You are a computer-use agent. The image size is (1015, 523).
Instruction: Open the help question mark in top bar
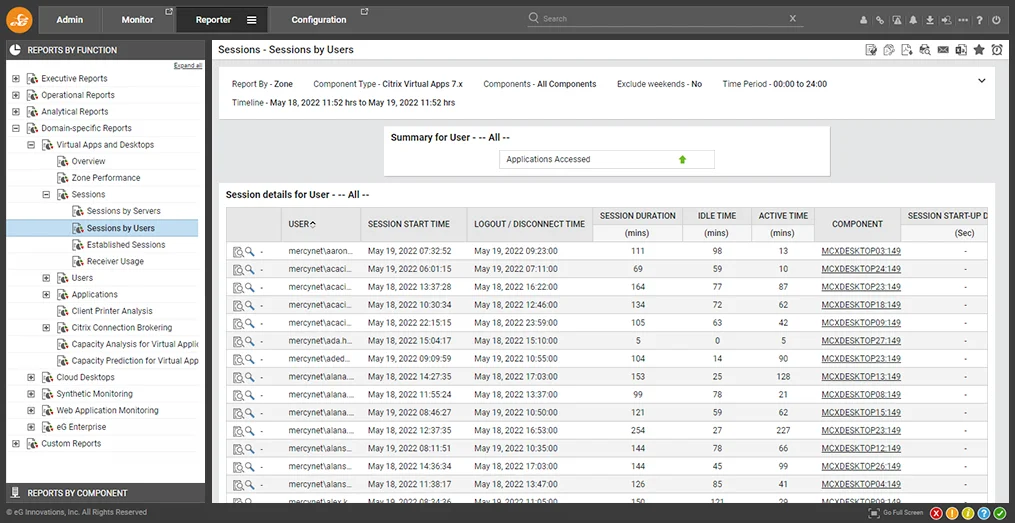pyautogui.click(x=980, y=20)
